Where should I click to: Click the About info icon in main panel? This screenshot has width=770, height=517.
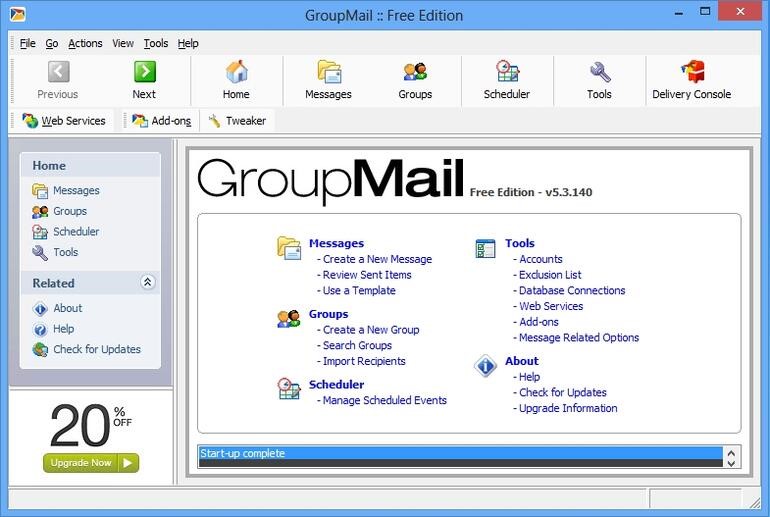point(485,366)
